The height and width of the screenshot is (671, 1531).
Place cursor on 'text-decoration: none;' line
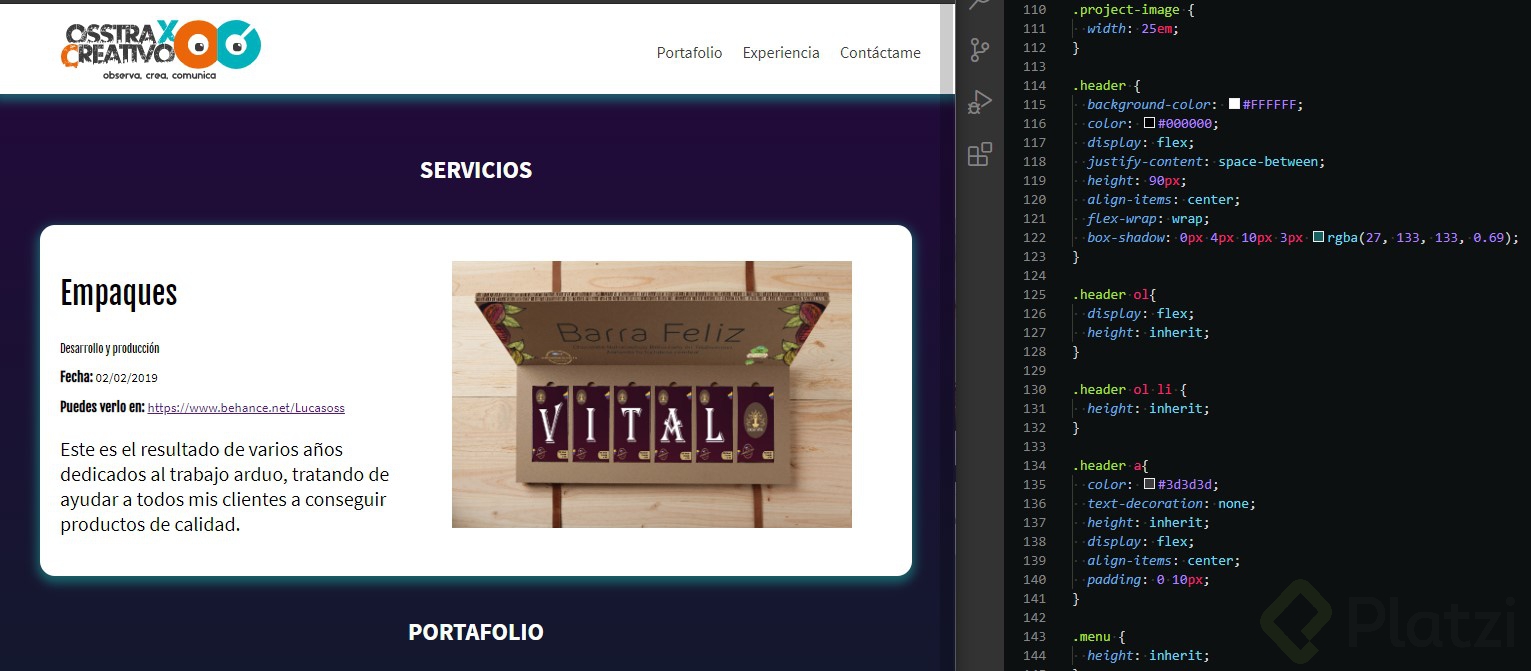click(1171, 503)
